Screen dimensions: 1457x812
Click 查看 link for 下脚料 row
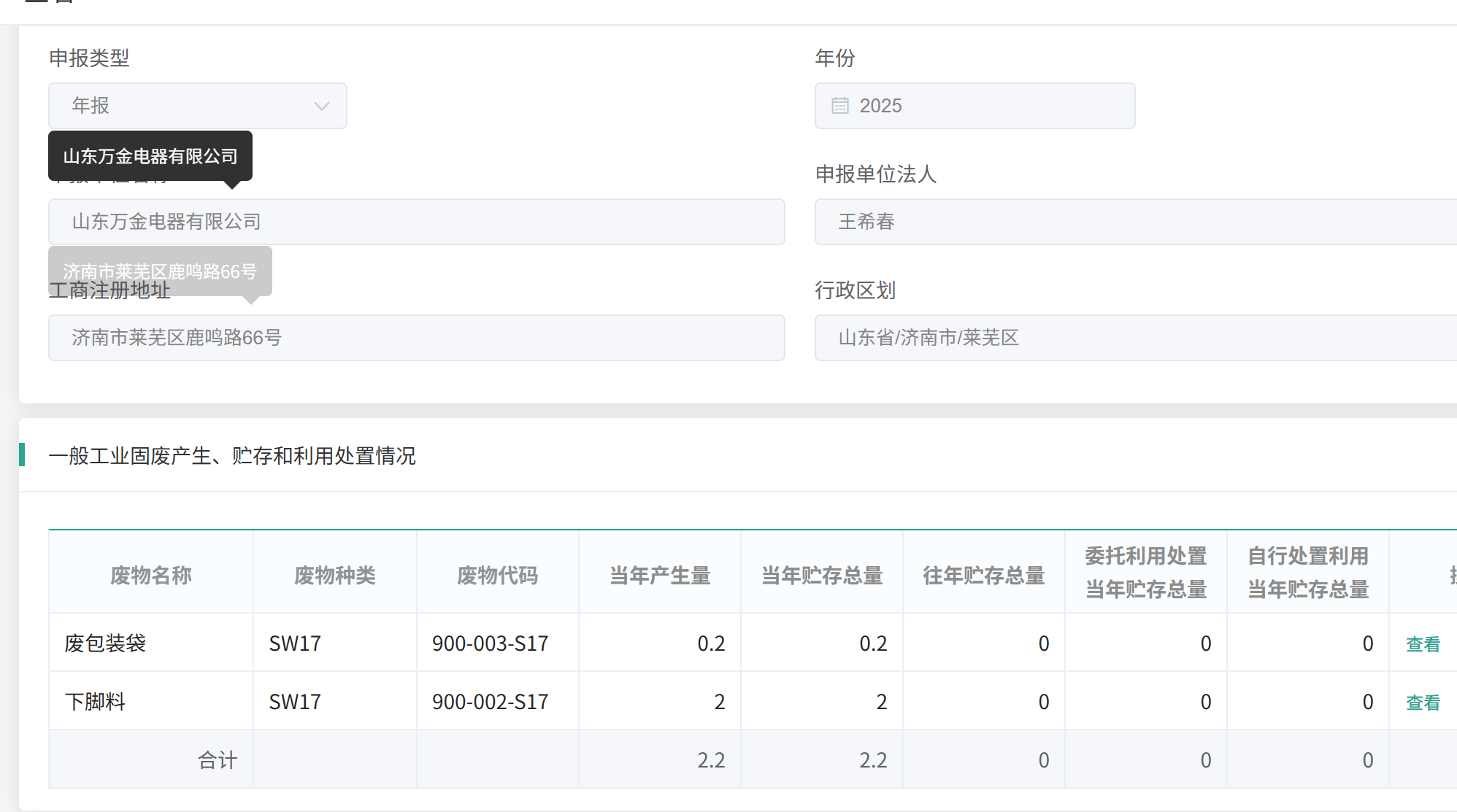[1423, 703]
